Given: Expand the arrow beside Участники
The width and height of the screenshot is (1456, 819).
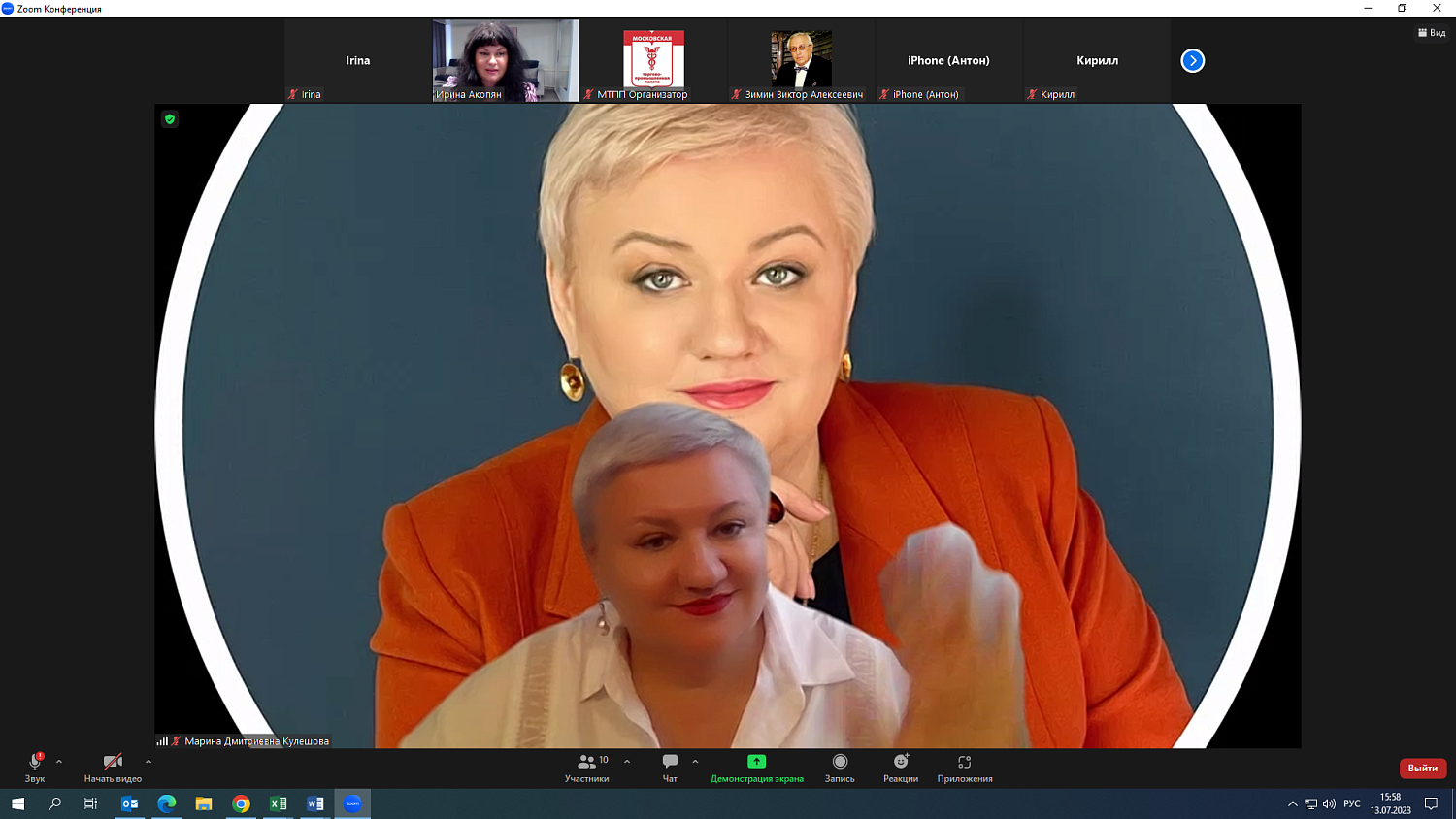Looking at the screenshot, I should [627, 762].
